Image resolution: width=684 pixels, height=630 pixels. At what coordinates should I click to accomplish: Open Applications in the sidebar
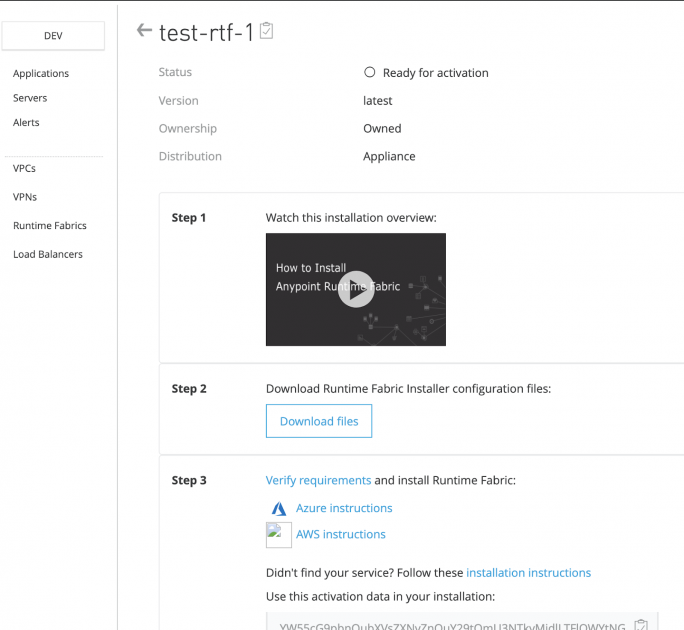tap(41, 73)
